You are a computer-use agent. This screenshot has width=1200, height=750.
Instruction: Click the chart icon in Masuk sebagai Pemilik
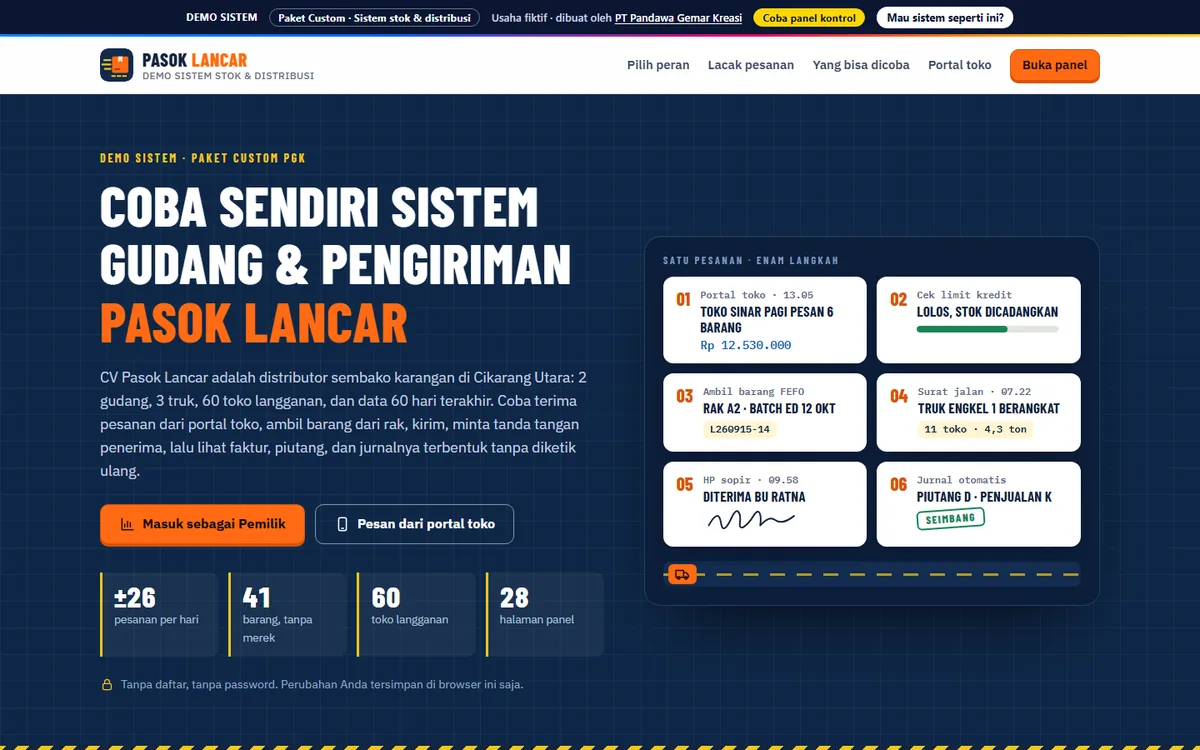point(127,524)
